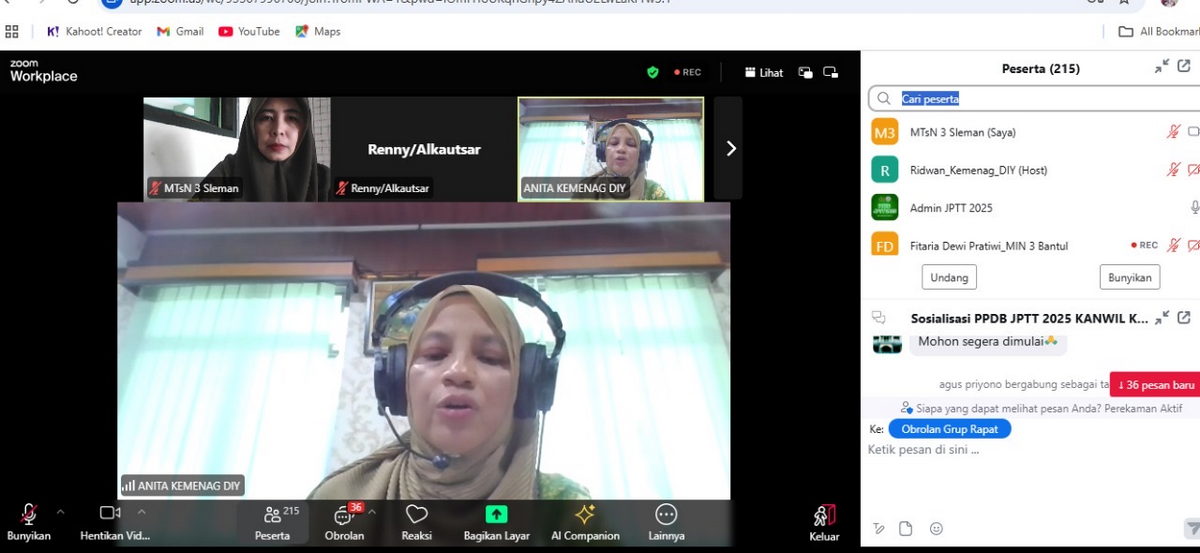Toggle camera with Hentikan Video button
The image size is (1200, 553).
110,514
